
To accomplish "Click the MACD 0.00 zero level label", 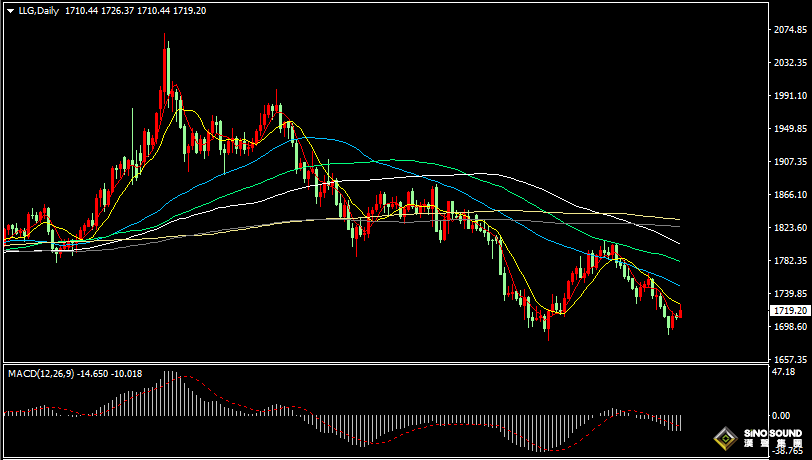I will pyautogui.click(x=781, y=415).
